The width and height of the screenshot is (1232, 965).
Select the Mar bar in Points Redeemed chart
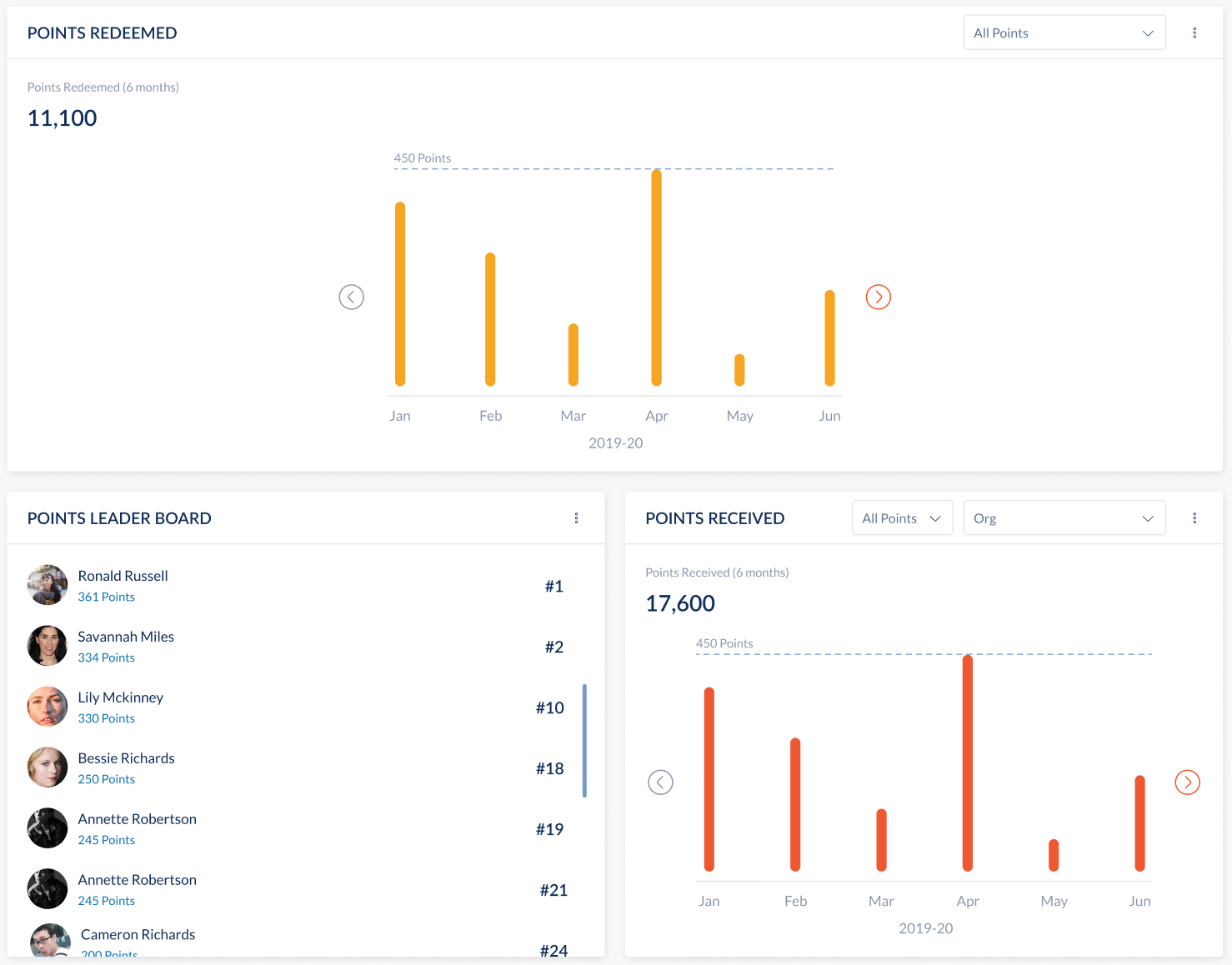[x=573, y=355]
